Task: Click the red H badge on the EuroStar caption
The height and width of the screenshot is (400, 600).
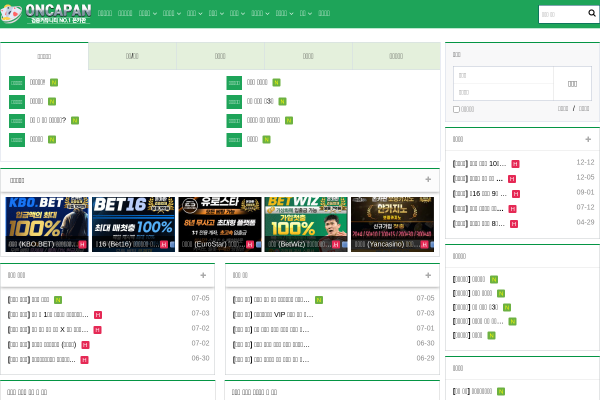Action: (x=250, y=244)
